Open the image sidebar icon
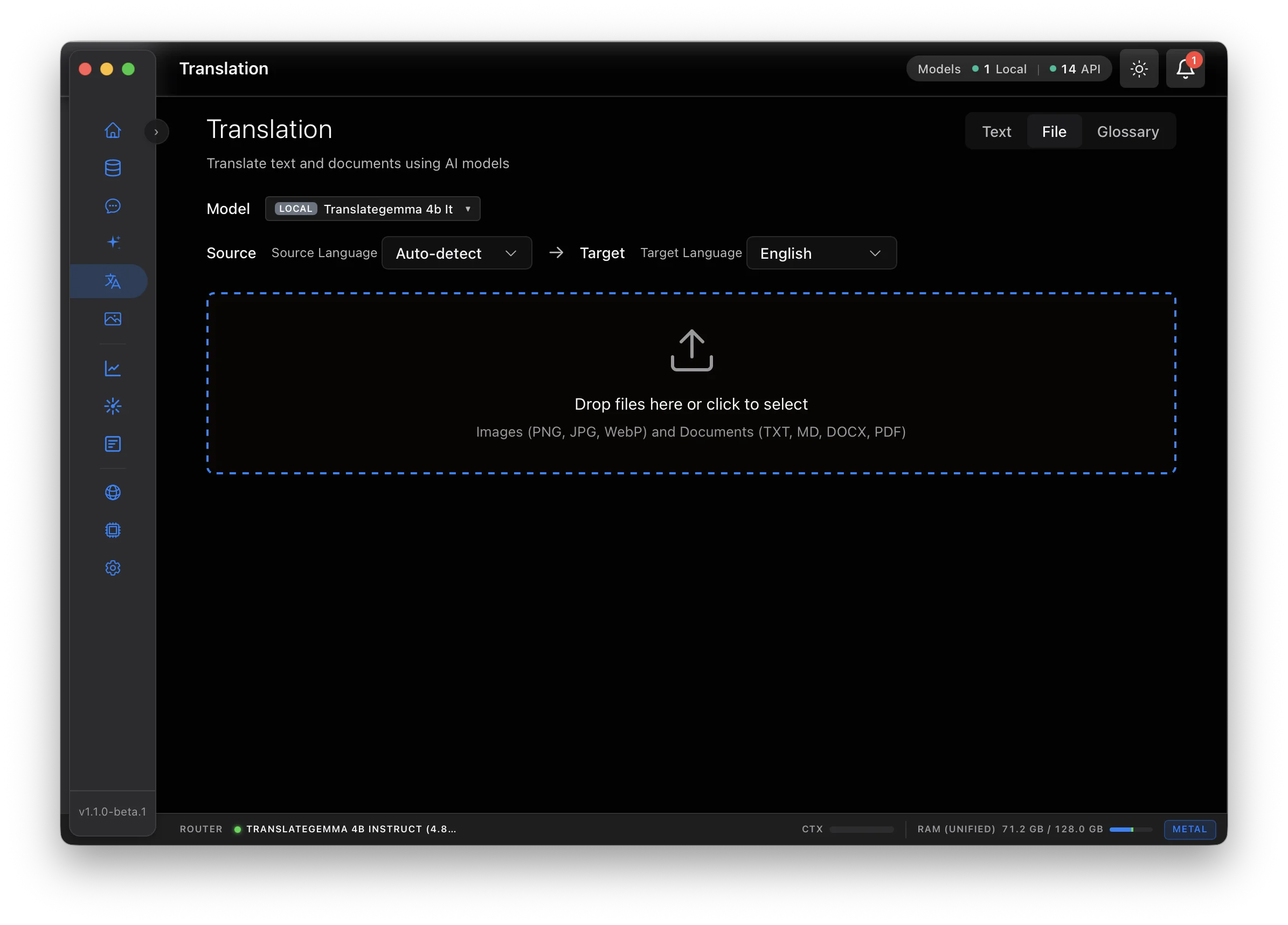Image resolution: width=1288 pixels, height=925 pixels. click(x=113, y=319)
